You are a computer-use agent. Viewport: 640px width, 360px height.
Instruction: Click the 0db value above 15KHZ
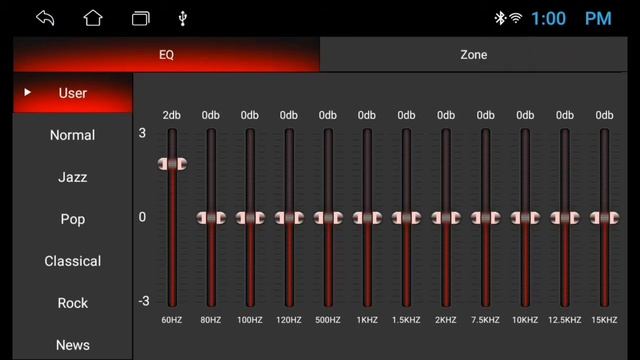(604, 116)
